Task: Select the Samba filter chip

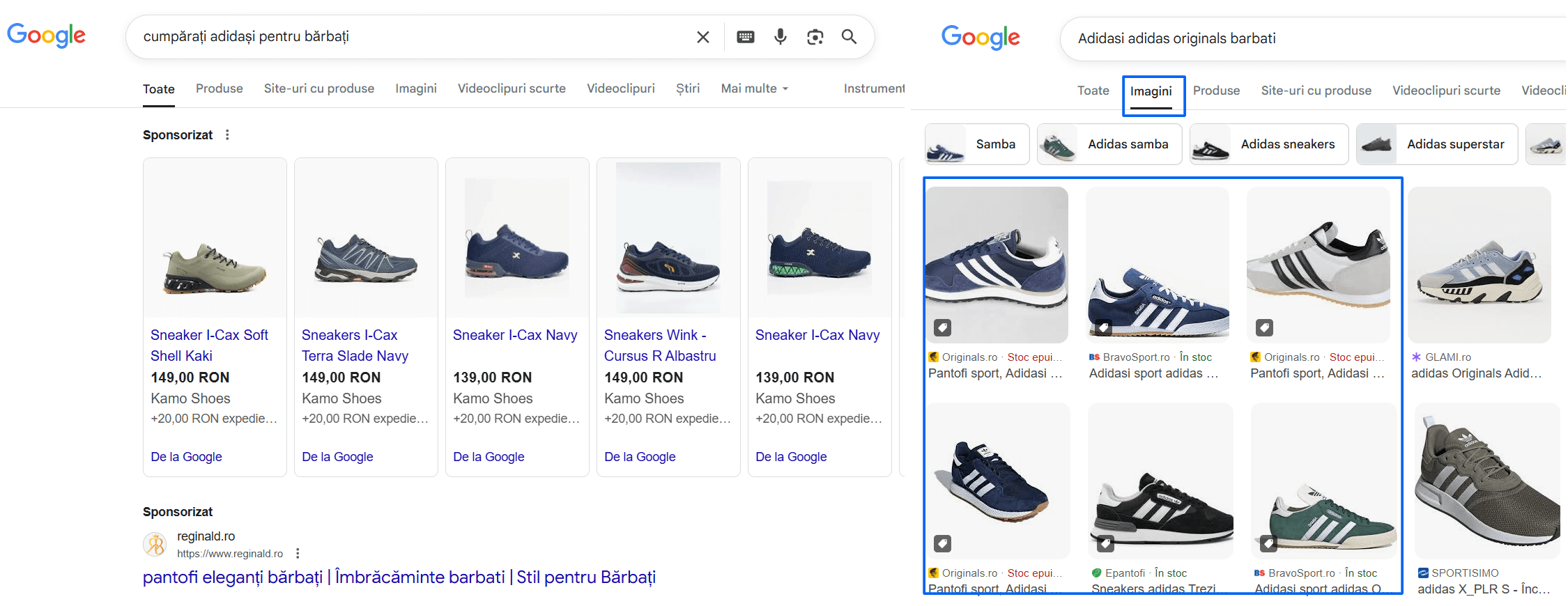Action: pos(977,144)
